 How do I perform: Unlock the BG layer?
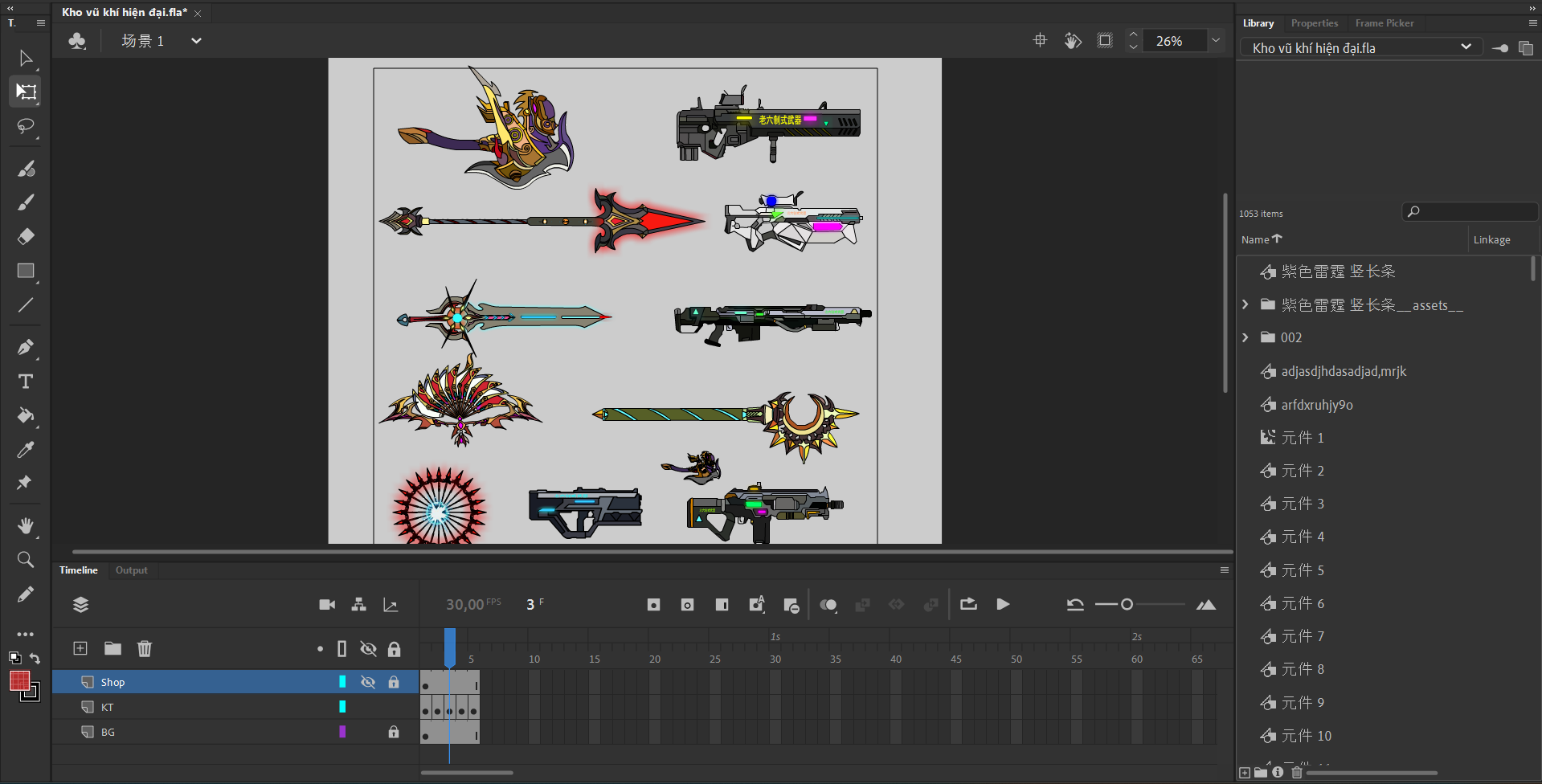pos(394,732)
